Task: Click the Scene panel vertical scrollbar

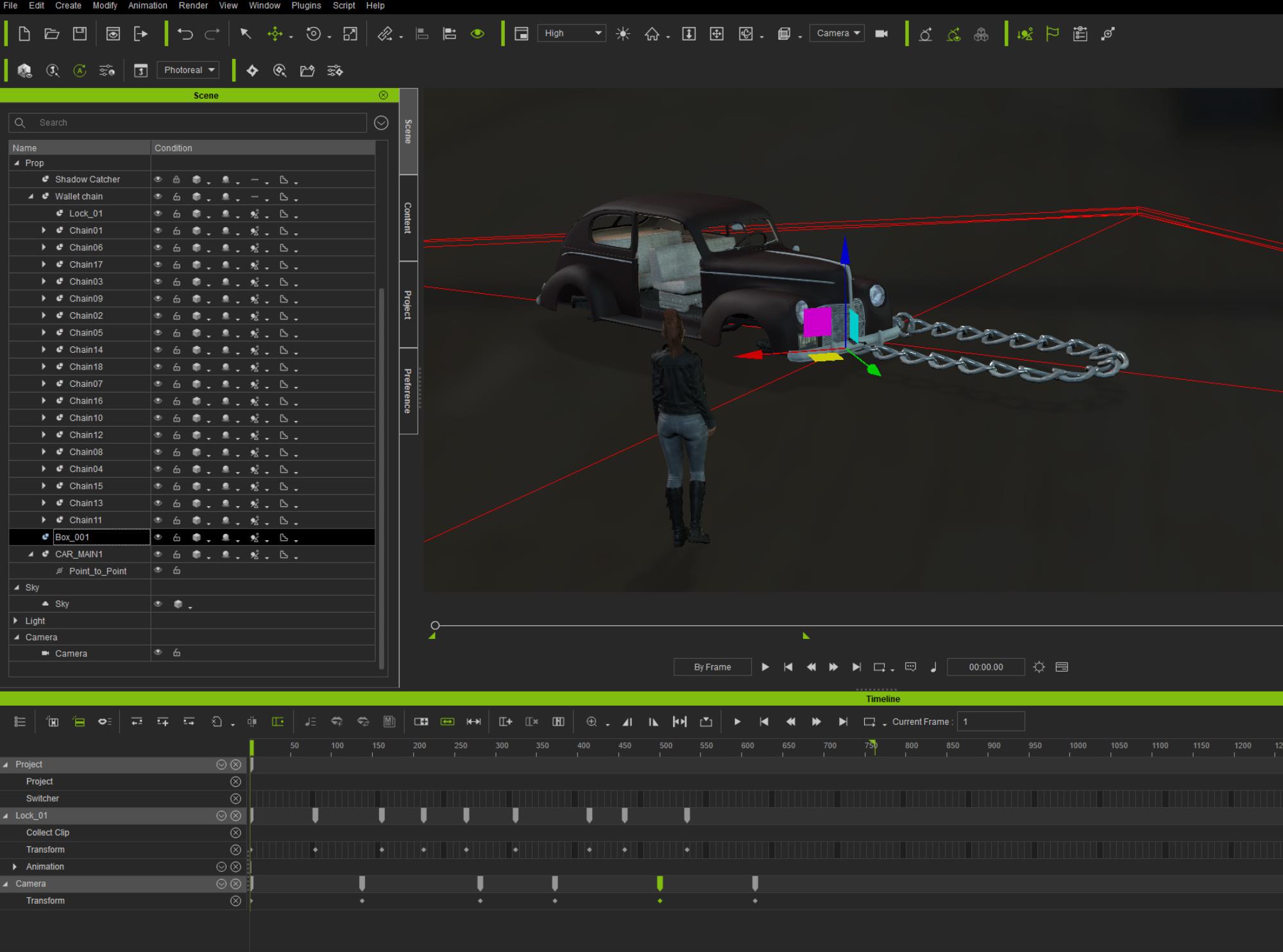Action: pos(382,478)
